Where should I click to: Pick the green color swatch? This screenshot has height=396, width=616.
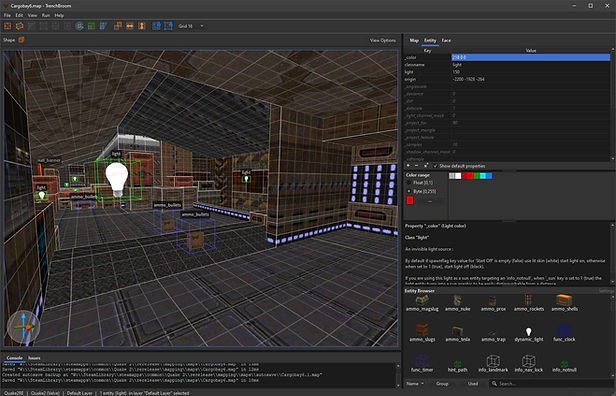click(477, 176)
